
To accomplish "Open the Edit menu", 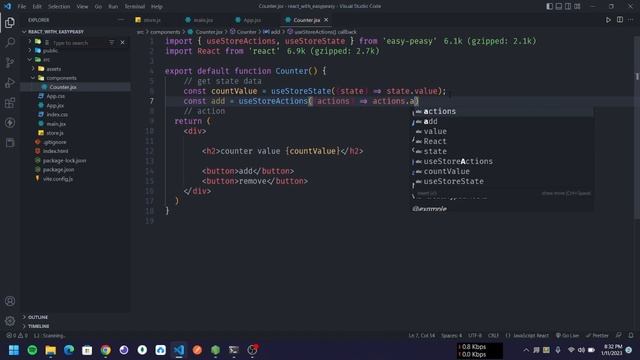I will pos(37,7).
